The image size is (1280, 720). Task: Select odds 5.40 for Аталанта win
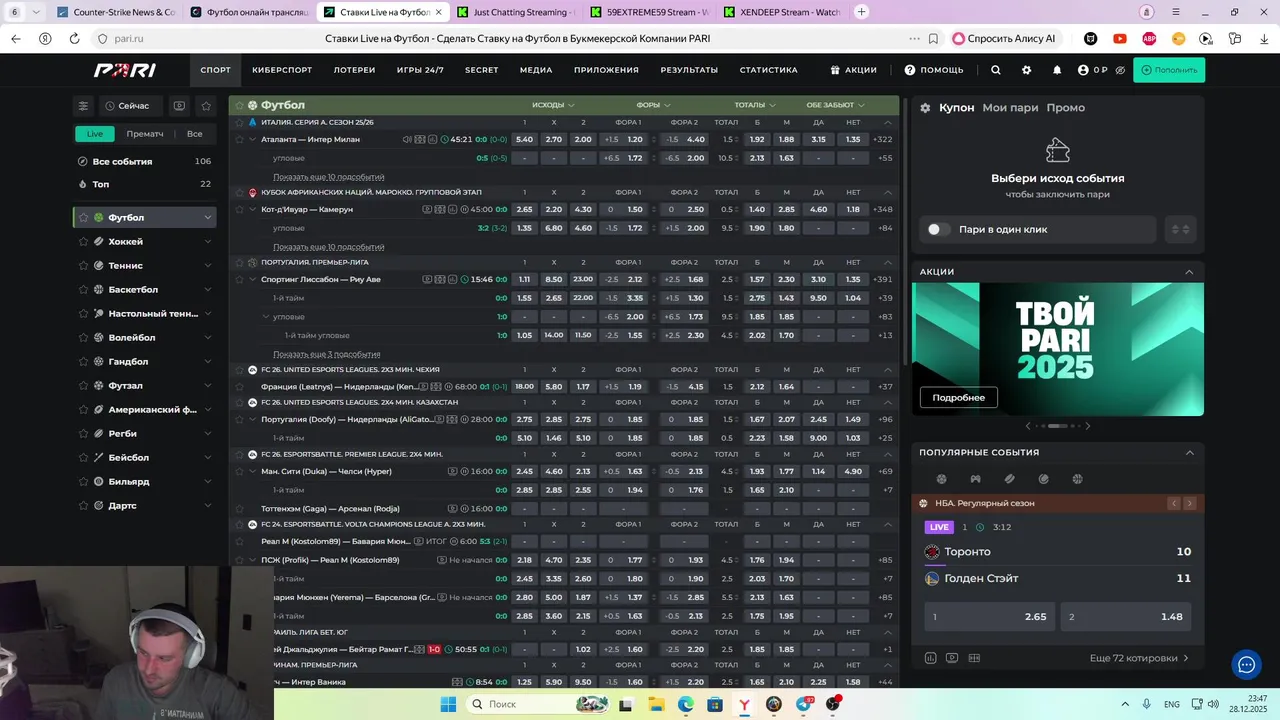(x=524, y=139)
